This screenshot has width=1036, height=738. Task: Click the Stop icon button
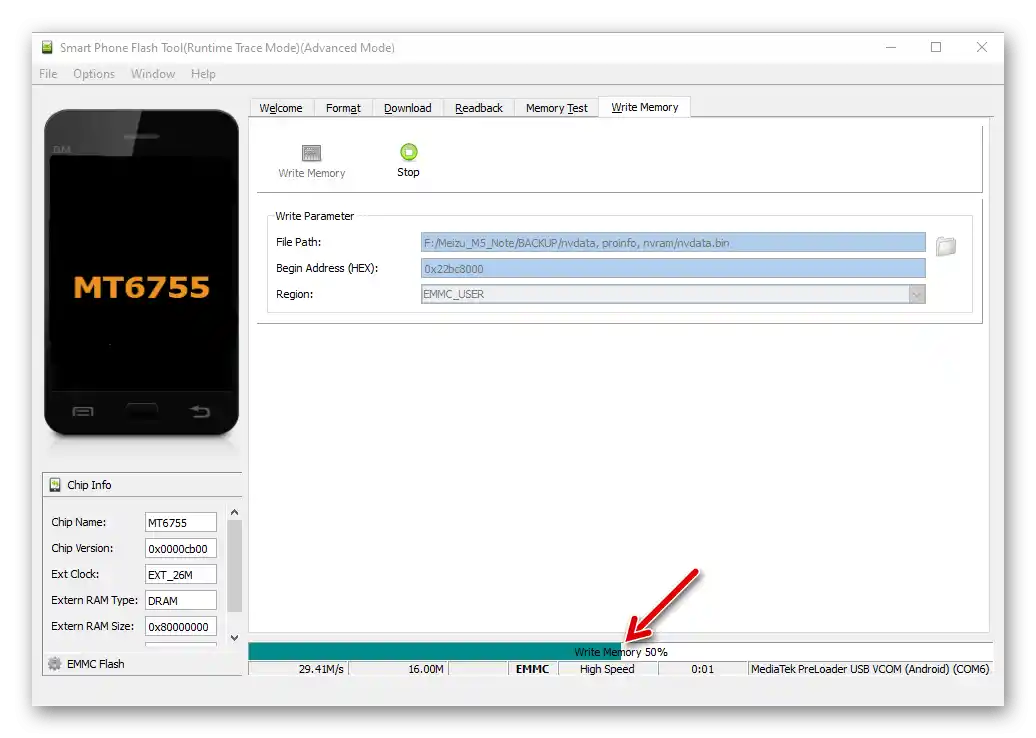[x=408, y=153]
